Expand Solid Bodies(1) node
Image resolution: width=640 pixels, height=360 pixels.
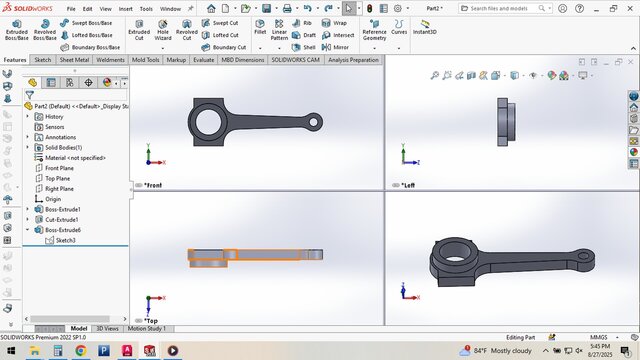coord(28,147)
